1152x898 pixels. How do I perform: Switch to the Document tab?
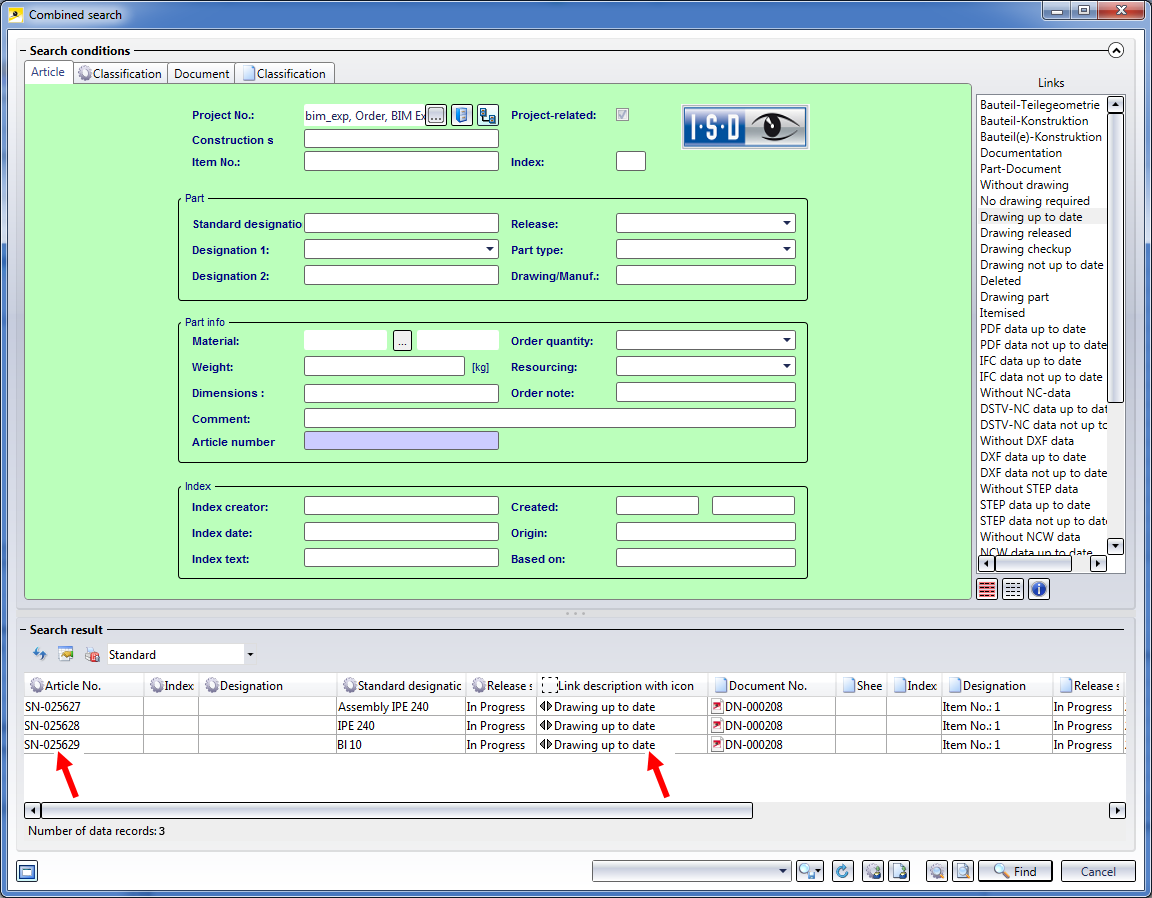(x=201, y=74)
